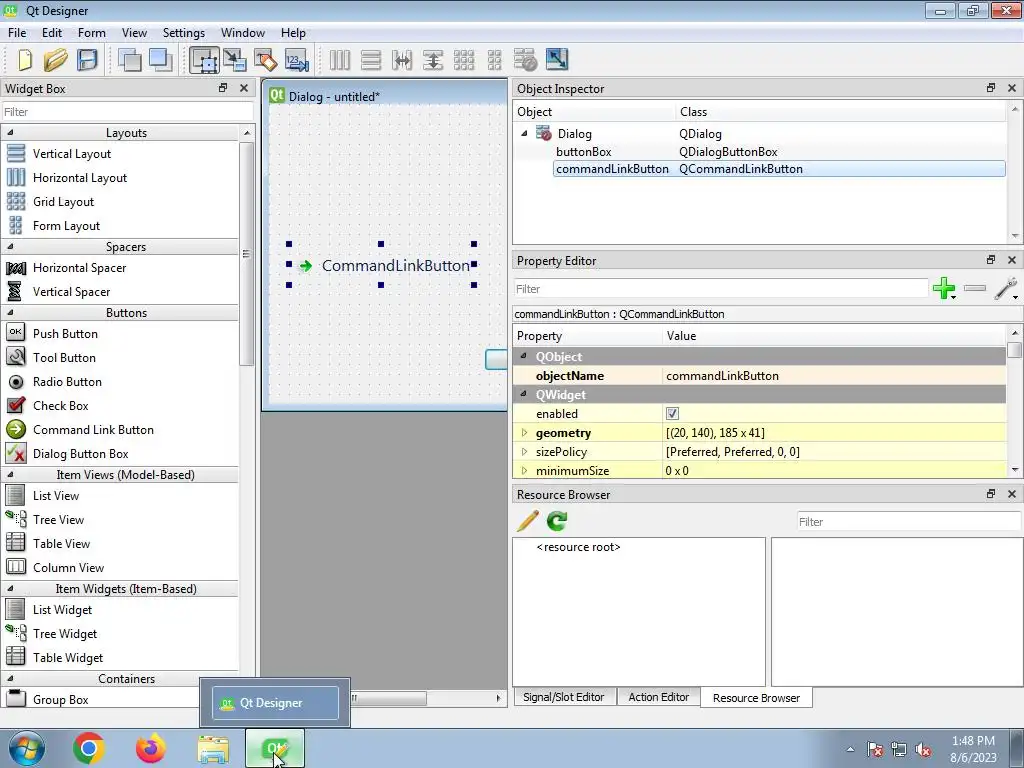Viewport: 1024px width, 768px height.
Task: Select the Edit Buddies mode icon
Action: 265,60
